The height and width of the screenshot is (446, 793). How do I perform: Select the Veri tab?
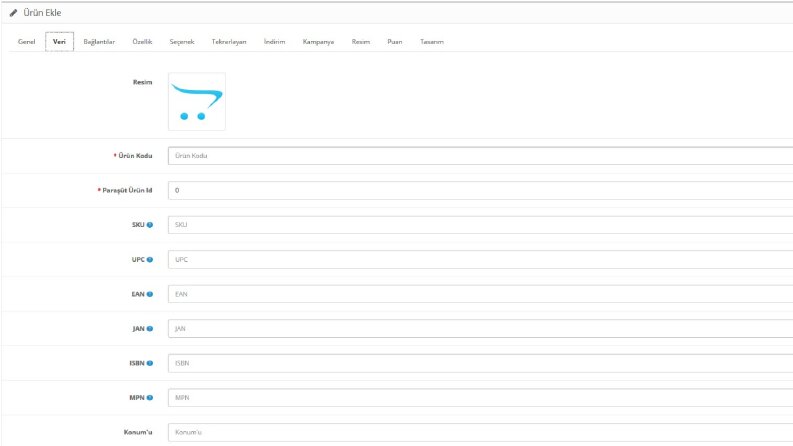tap(59, 42)
